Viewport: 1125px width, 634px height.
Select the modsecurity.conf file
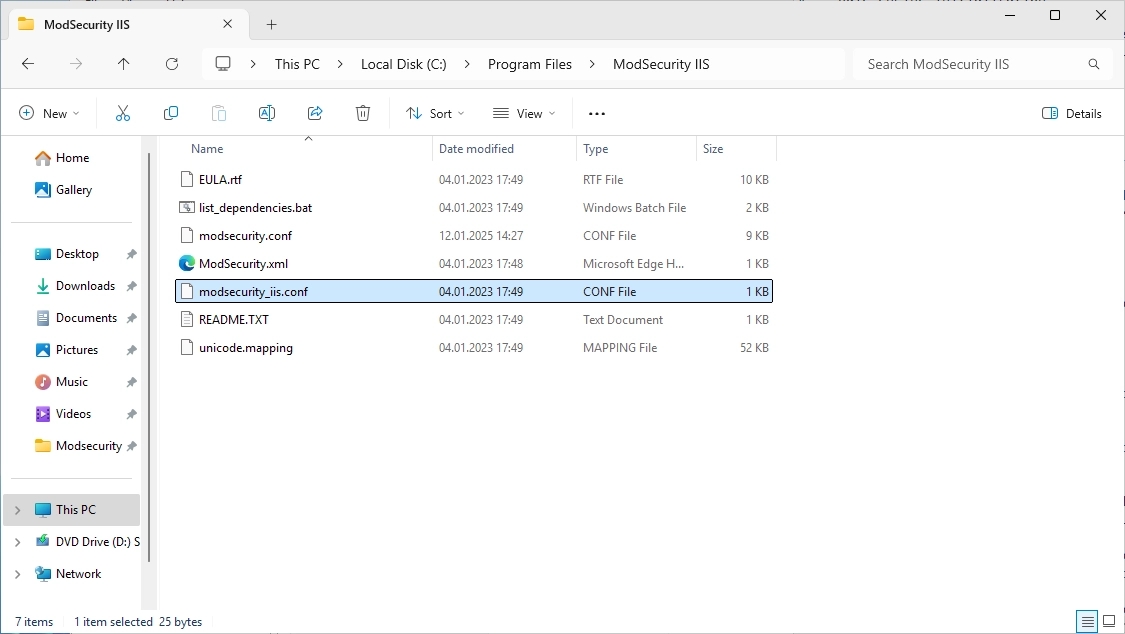click(x=245, y=236)
